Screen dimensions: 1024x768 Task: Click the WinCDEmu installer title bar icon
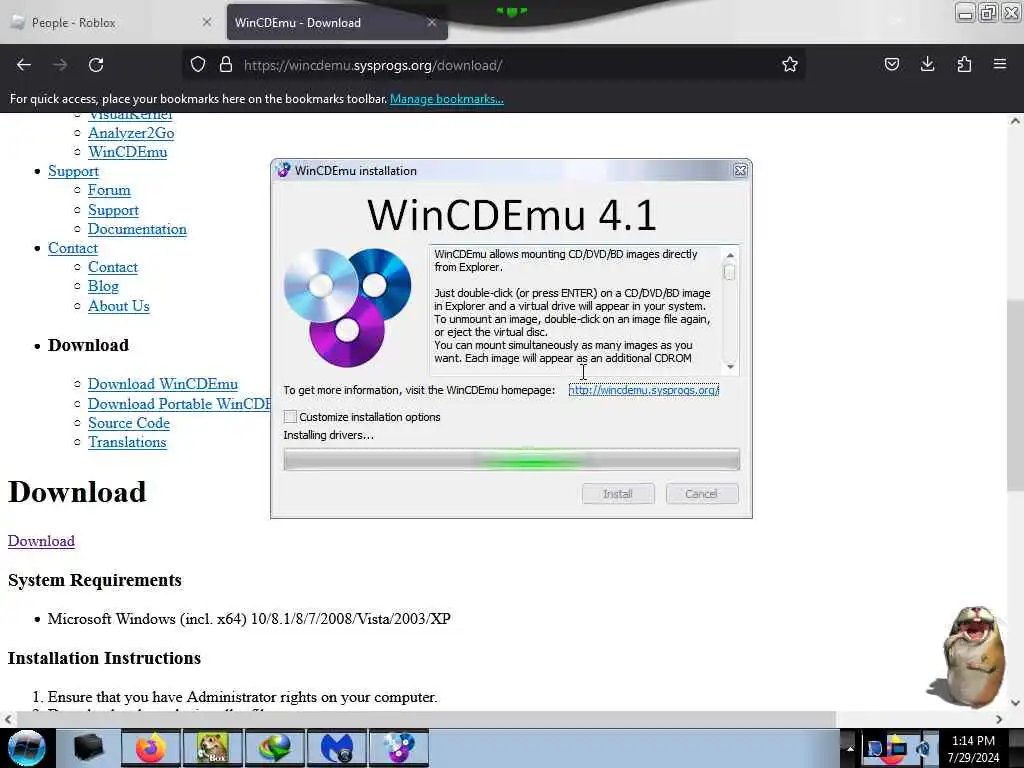(283, 170)
